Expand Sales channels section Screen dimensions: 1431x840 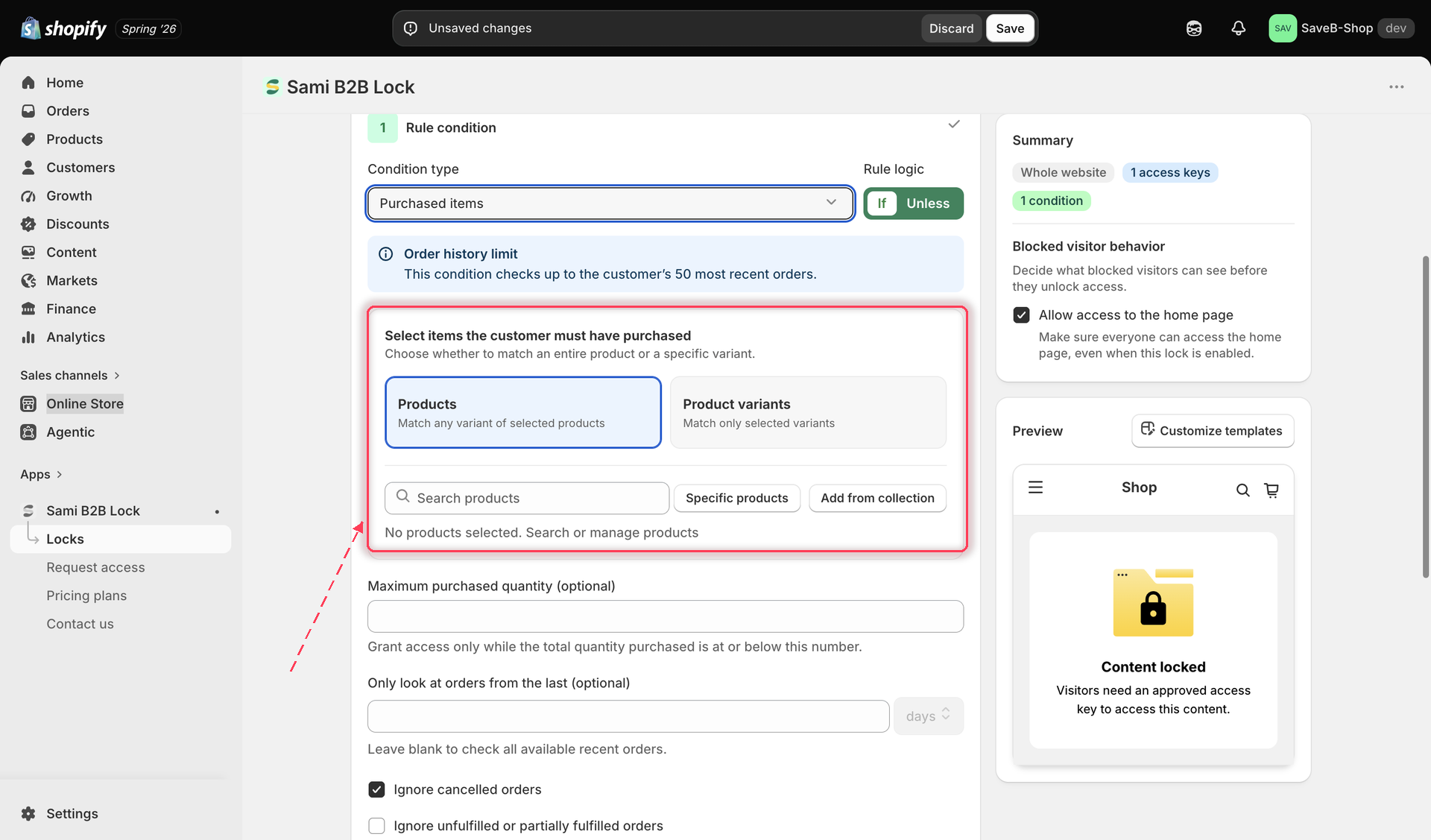pos(70,376)
